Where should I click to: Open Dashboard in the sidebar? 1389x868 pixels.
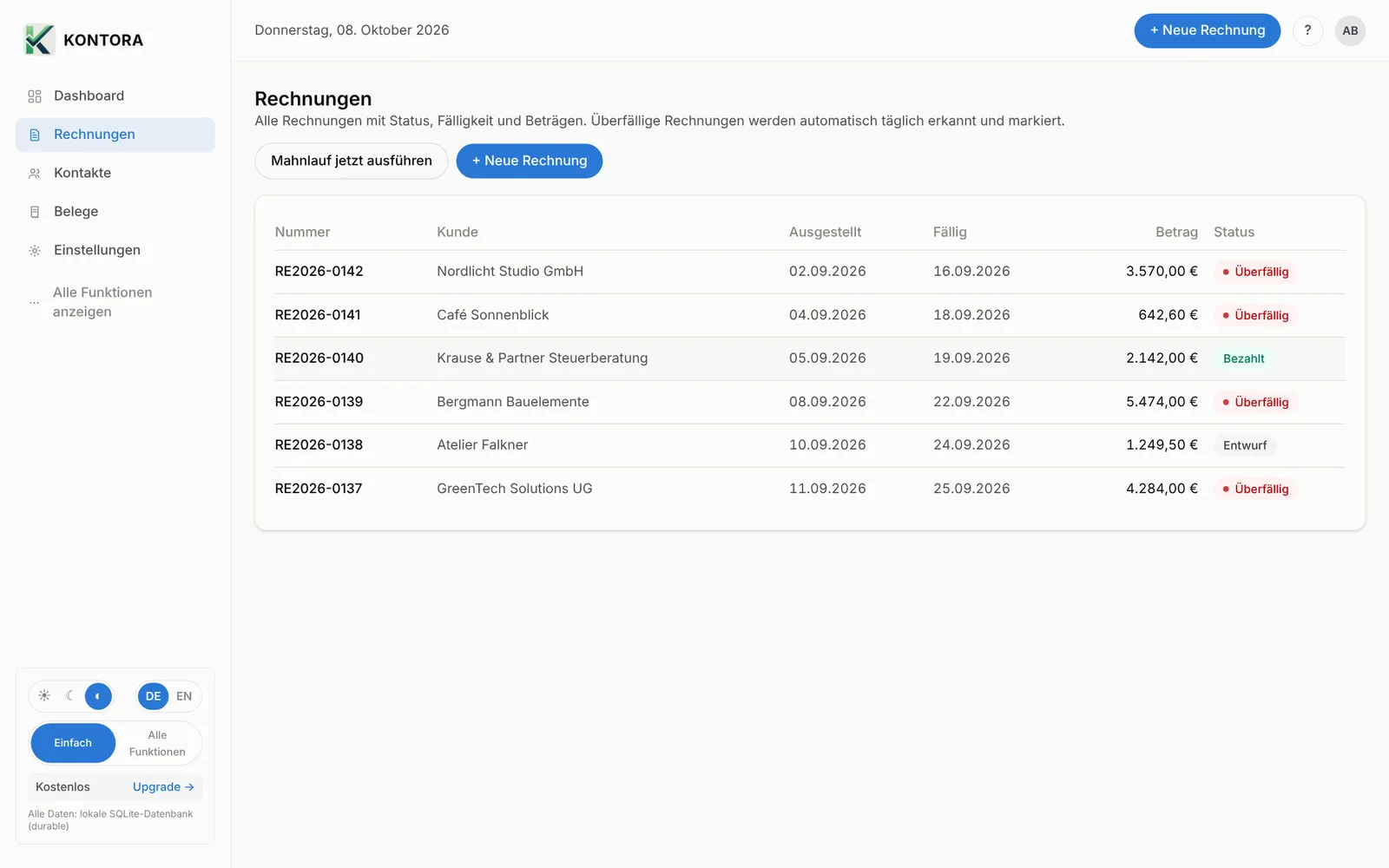click(115, 95)
